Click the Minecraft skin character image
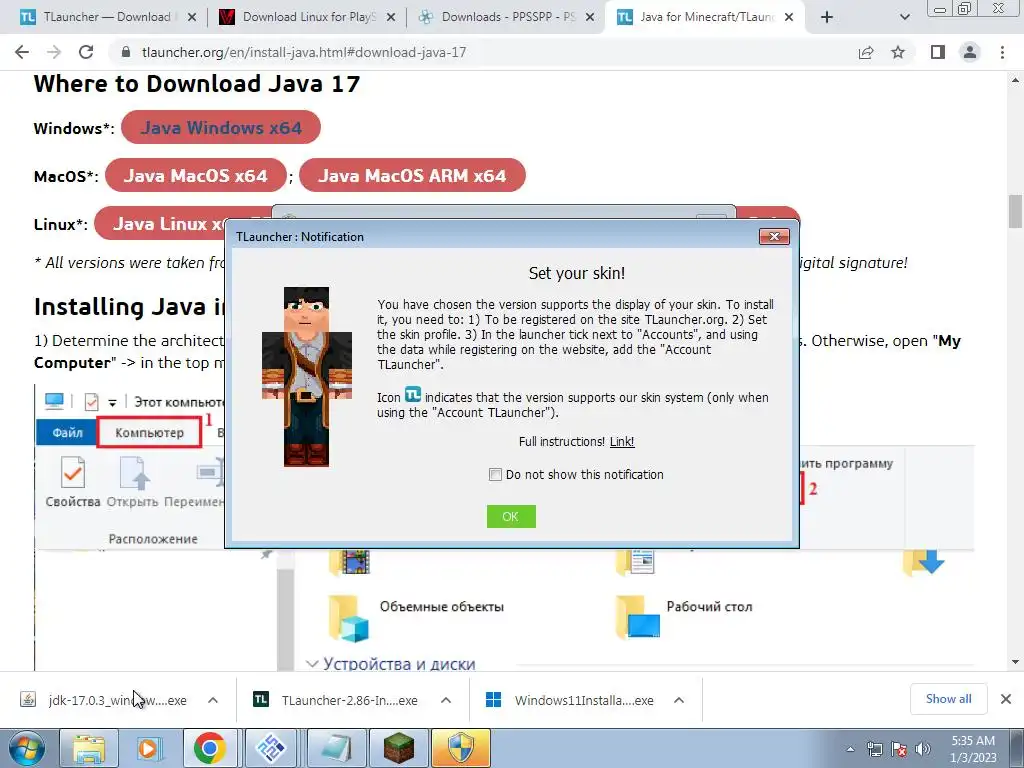 306,377
